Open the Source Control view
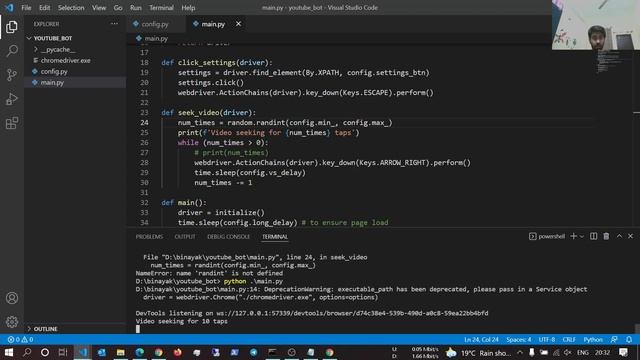 [x=12, y=75]
